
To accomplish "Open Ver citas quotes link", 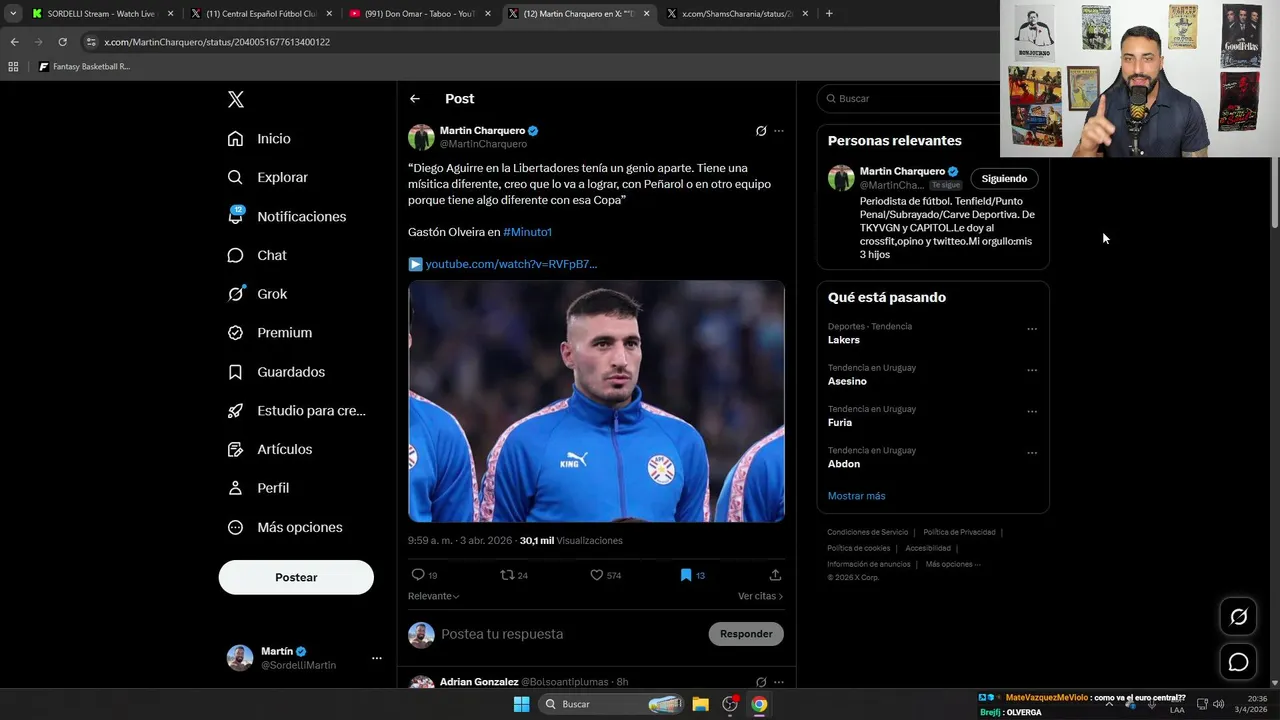I will tap(760, 596).
